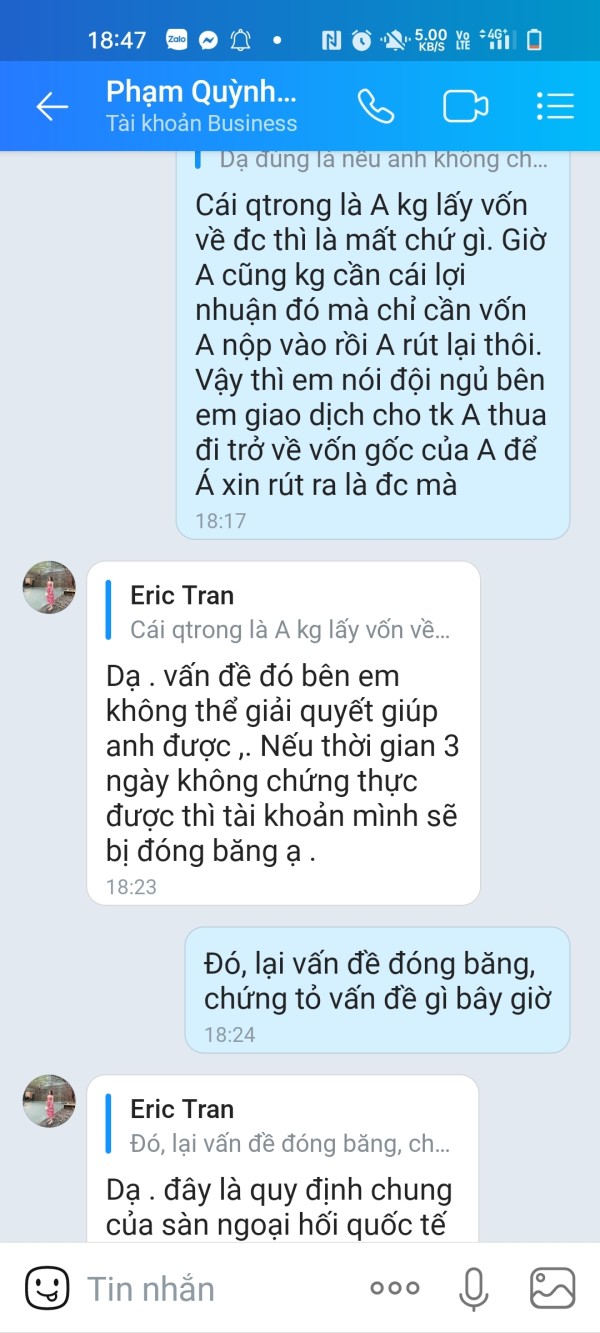Open Phạm Quỳnh contact name in header

coord(202,92)
